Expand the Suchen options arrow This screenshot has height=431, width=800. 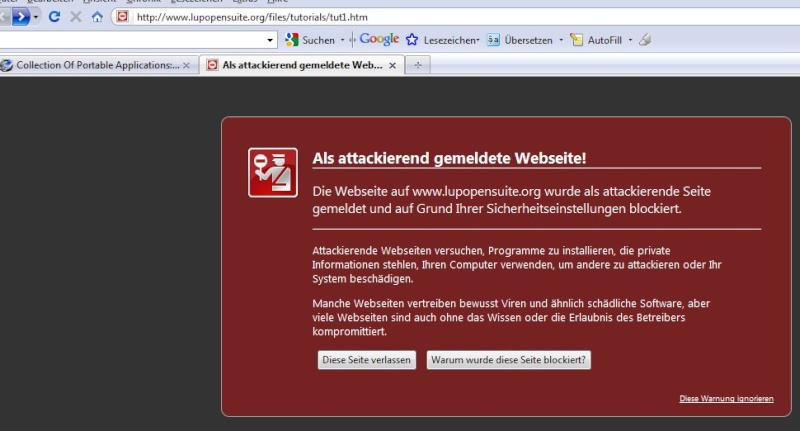click(x=342, y=40)
